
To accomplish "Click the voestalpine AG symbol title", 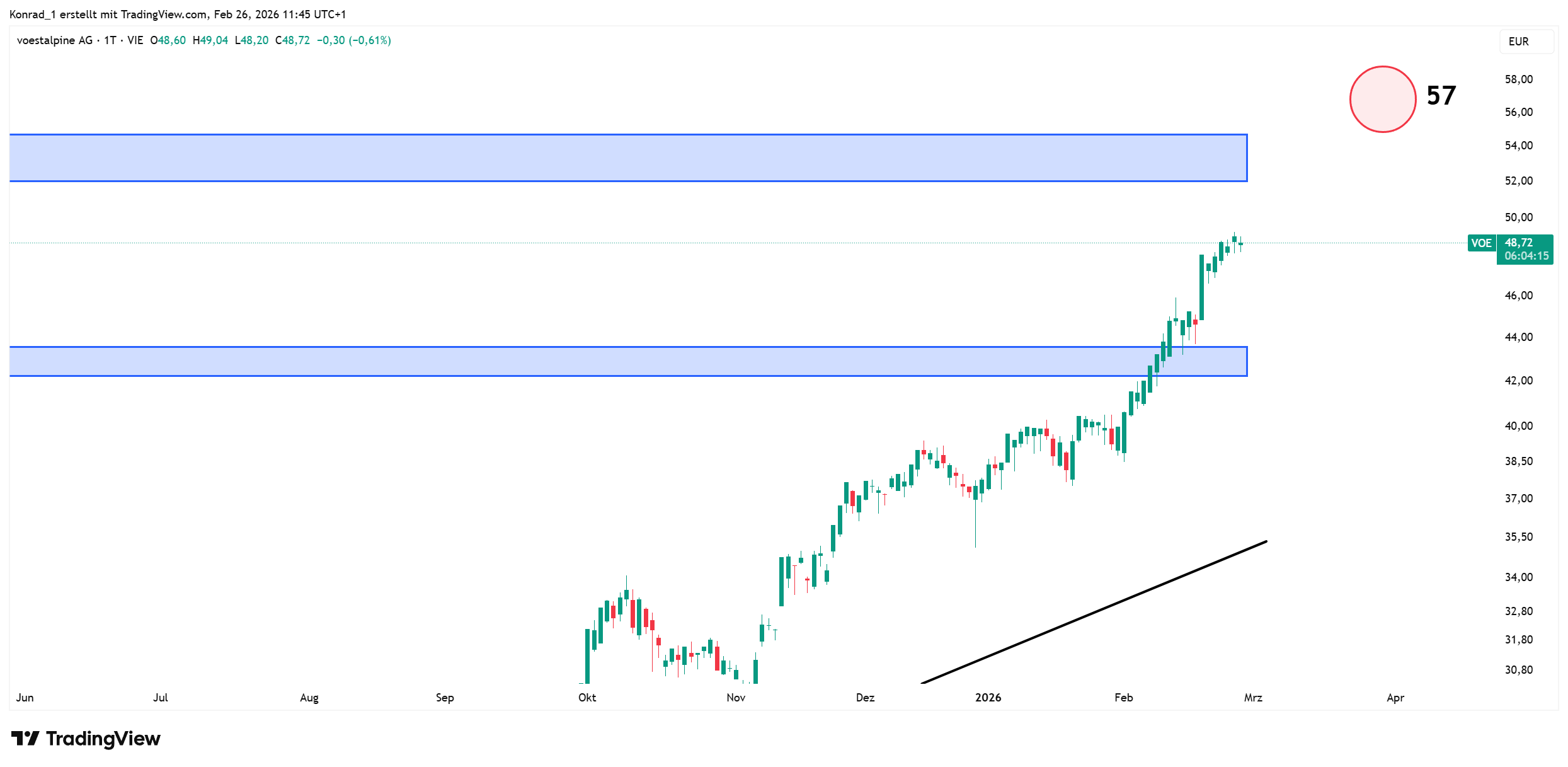I will (x=55, y=40).
